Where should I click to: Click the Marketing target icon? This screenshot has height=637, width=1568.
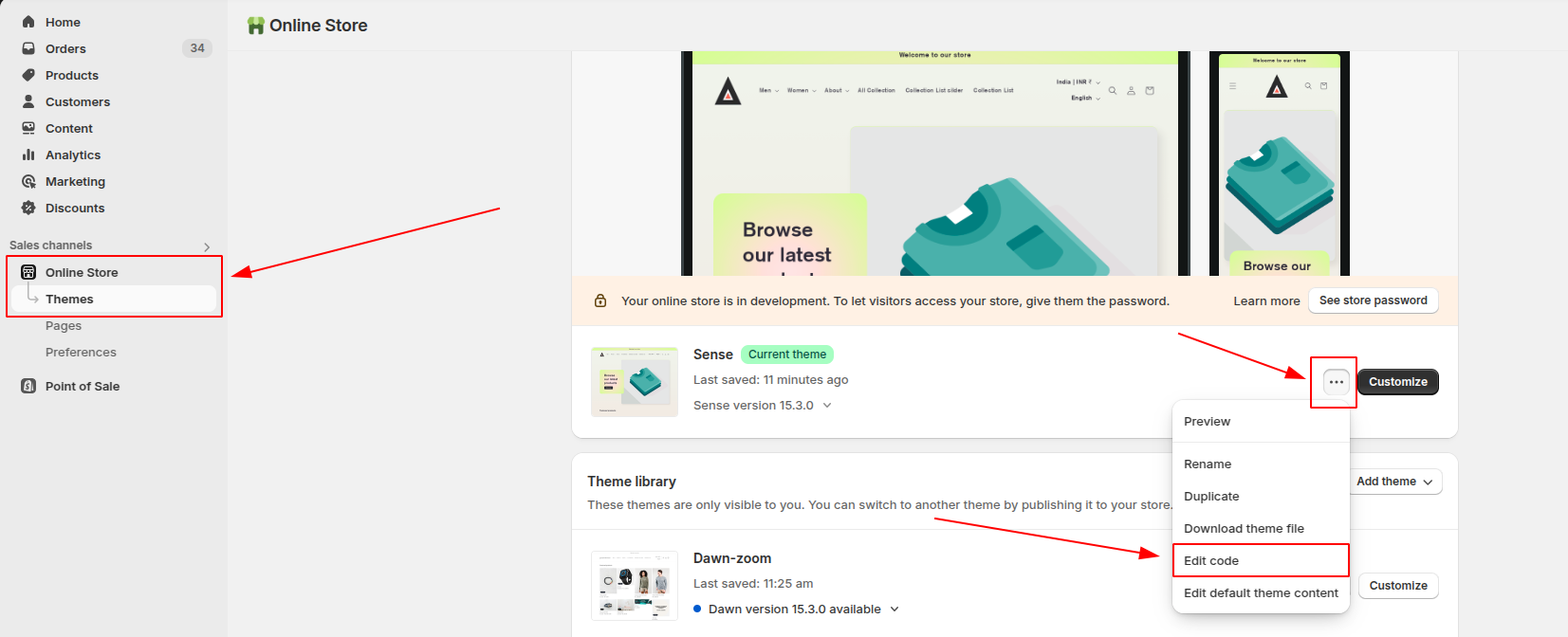click(28, 181)
